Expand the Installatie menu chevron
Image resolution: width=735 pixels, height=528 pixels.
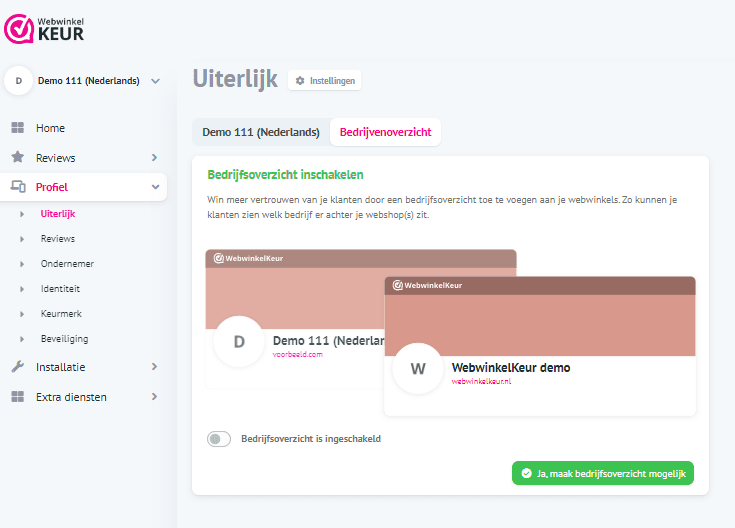pos(154,367)
